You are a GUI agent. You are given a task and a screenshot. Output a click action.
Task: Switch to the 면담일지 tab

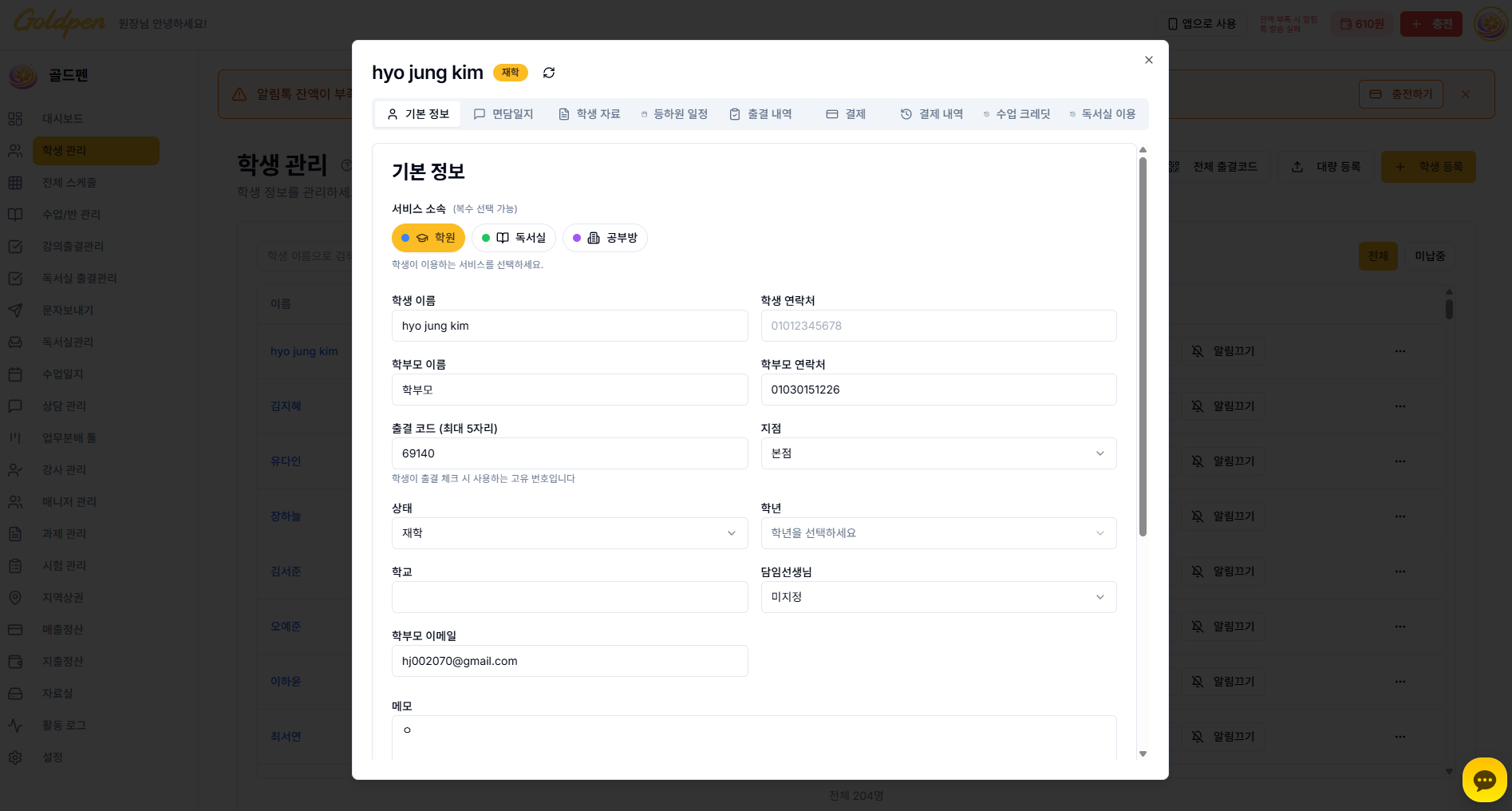(504, 113)
